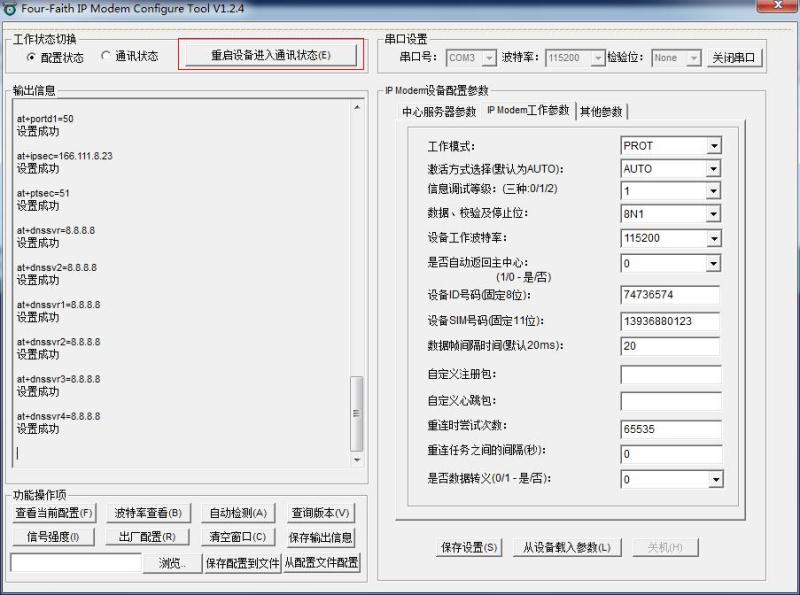Expand the 信息调试等级 dropdown
Image resolution: width=800 pixels, height=595 pixels.
714,191
